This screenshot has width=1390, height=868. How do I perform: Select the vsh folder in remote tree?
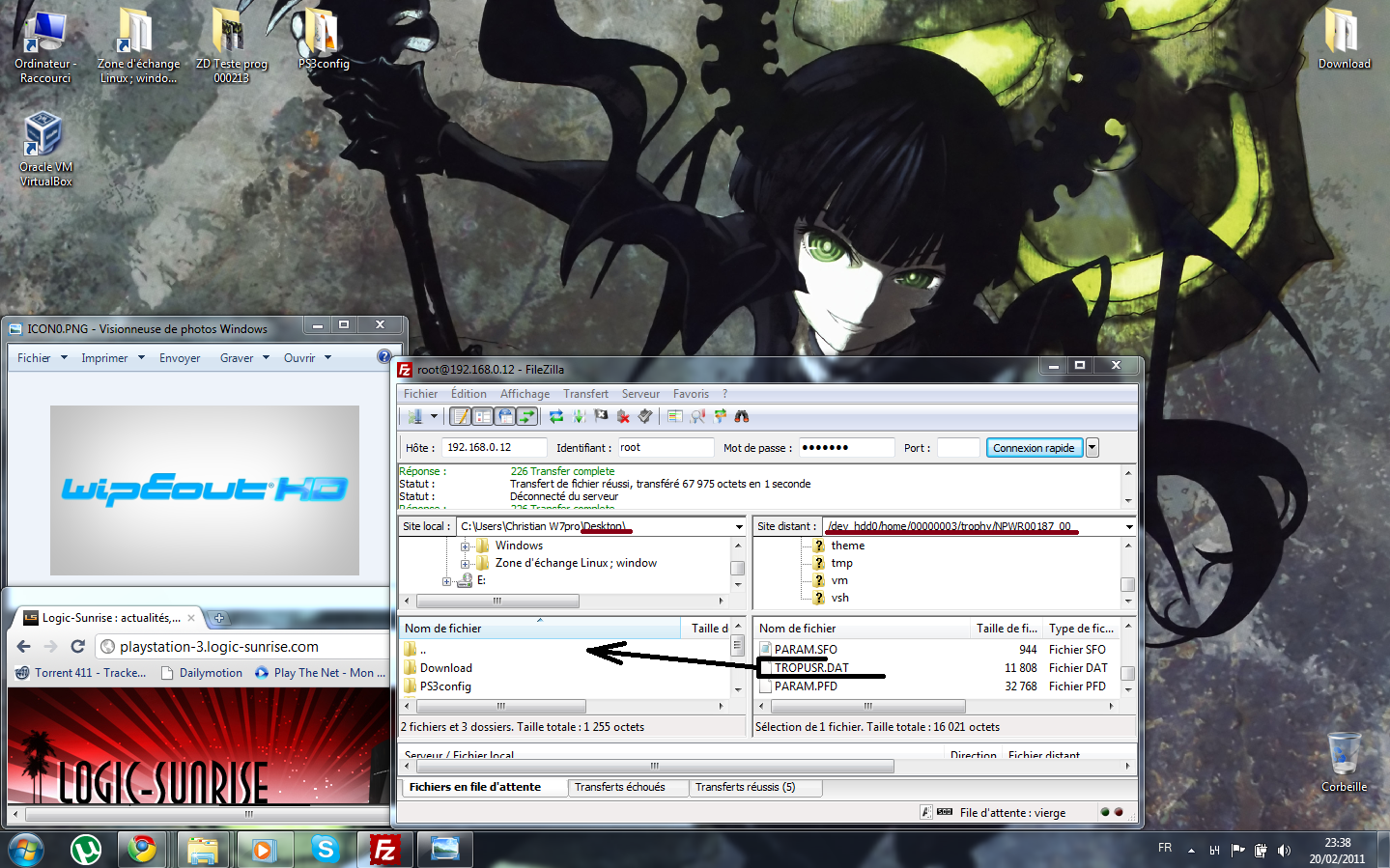click(839, 598)
